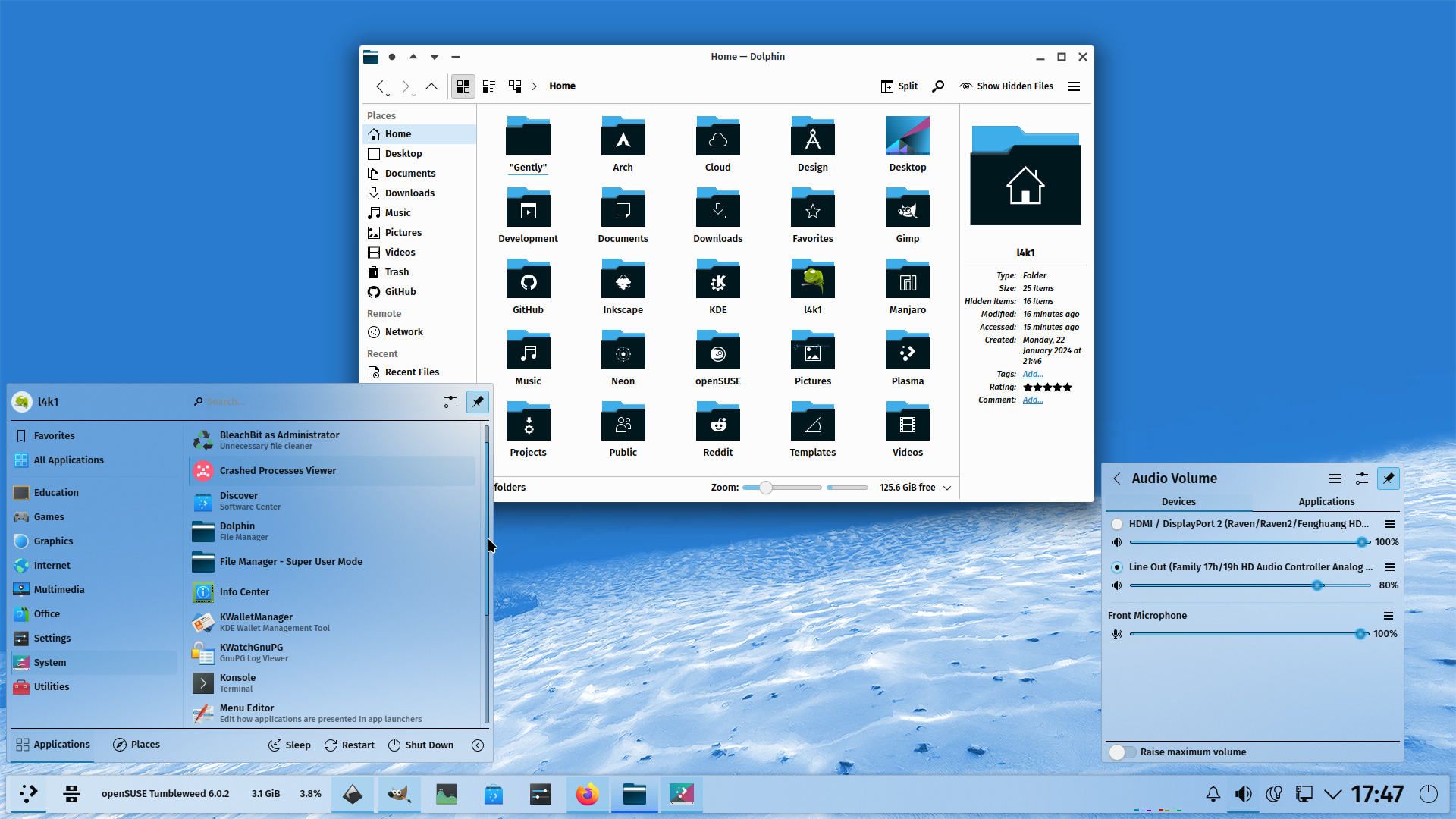Go up one folder in Dolphin

coord(431,86)
